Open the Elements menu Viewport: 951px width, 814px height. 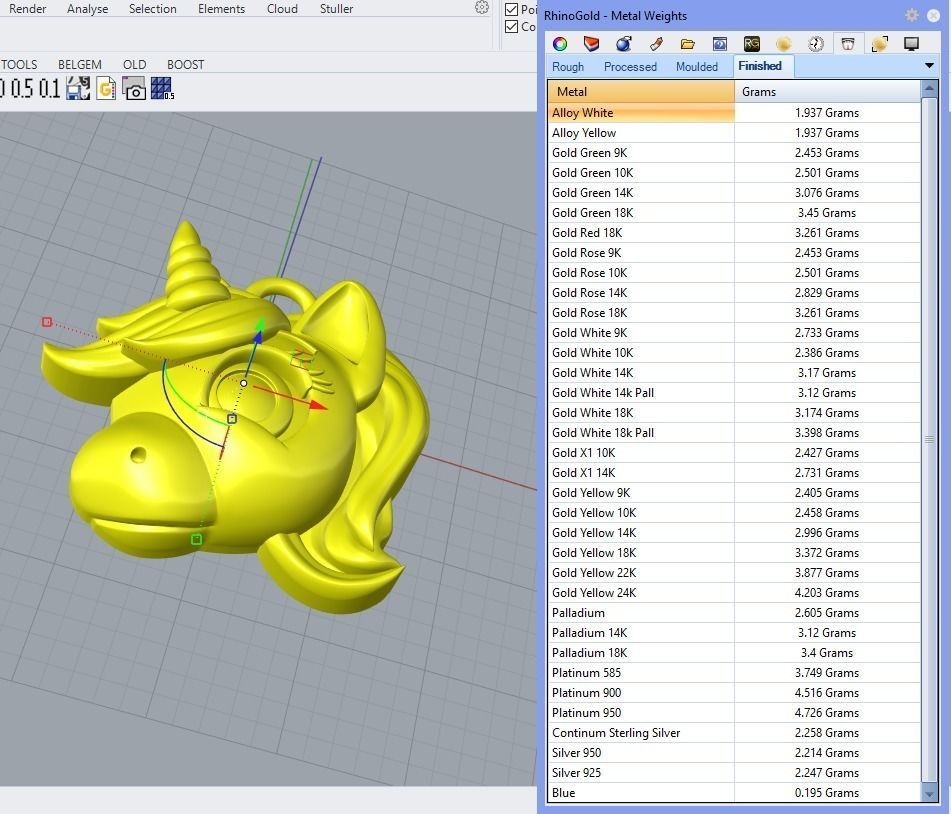pyautogui.click(x=221, y=8)
